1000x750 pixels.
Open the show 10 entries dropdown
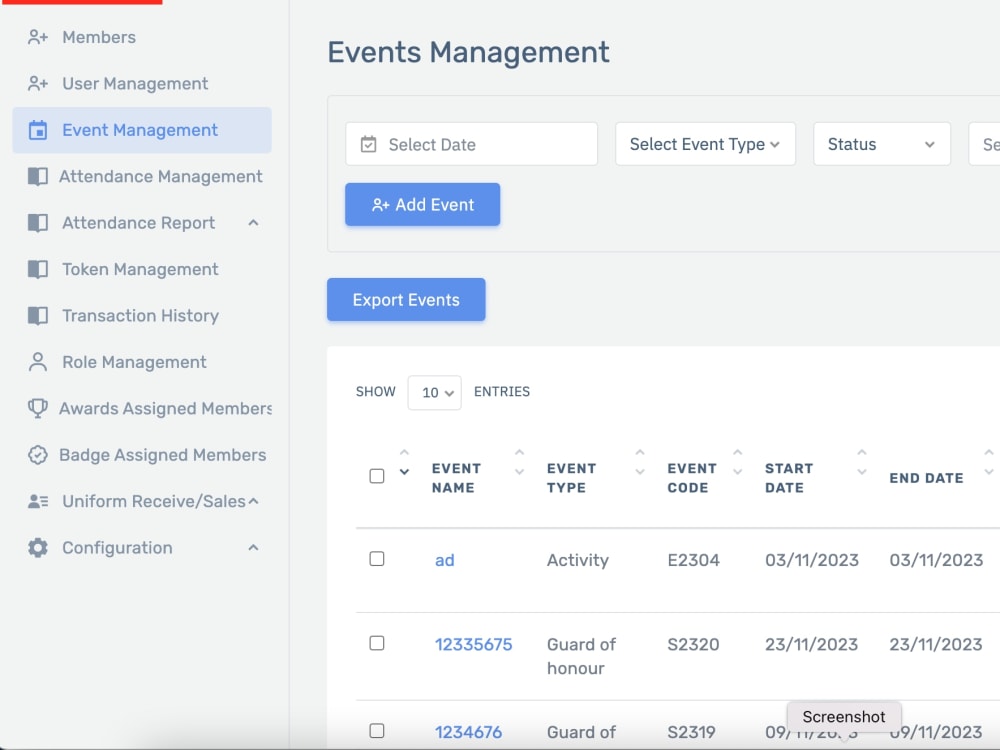tap(434, 392)
